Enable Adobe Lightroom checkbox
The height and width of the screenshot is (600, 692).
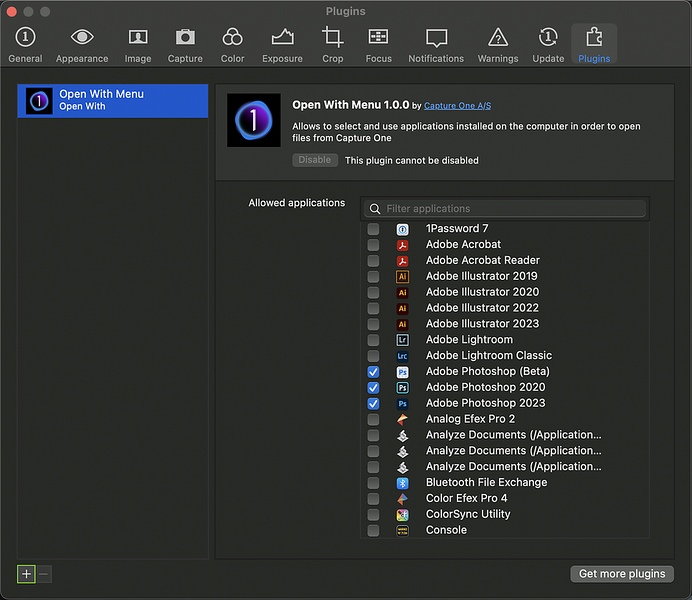point(373,340)
